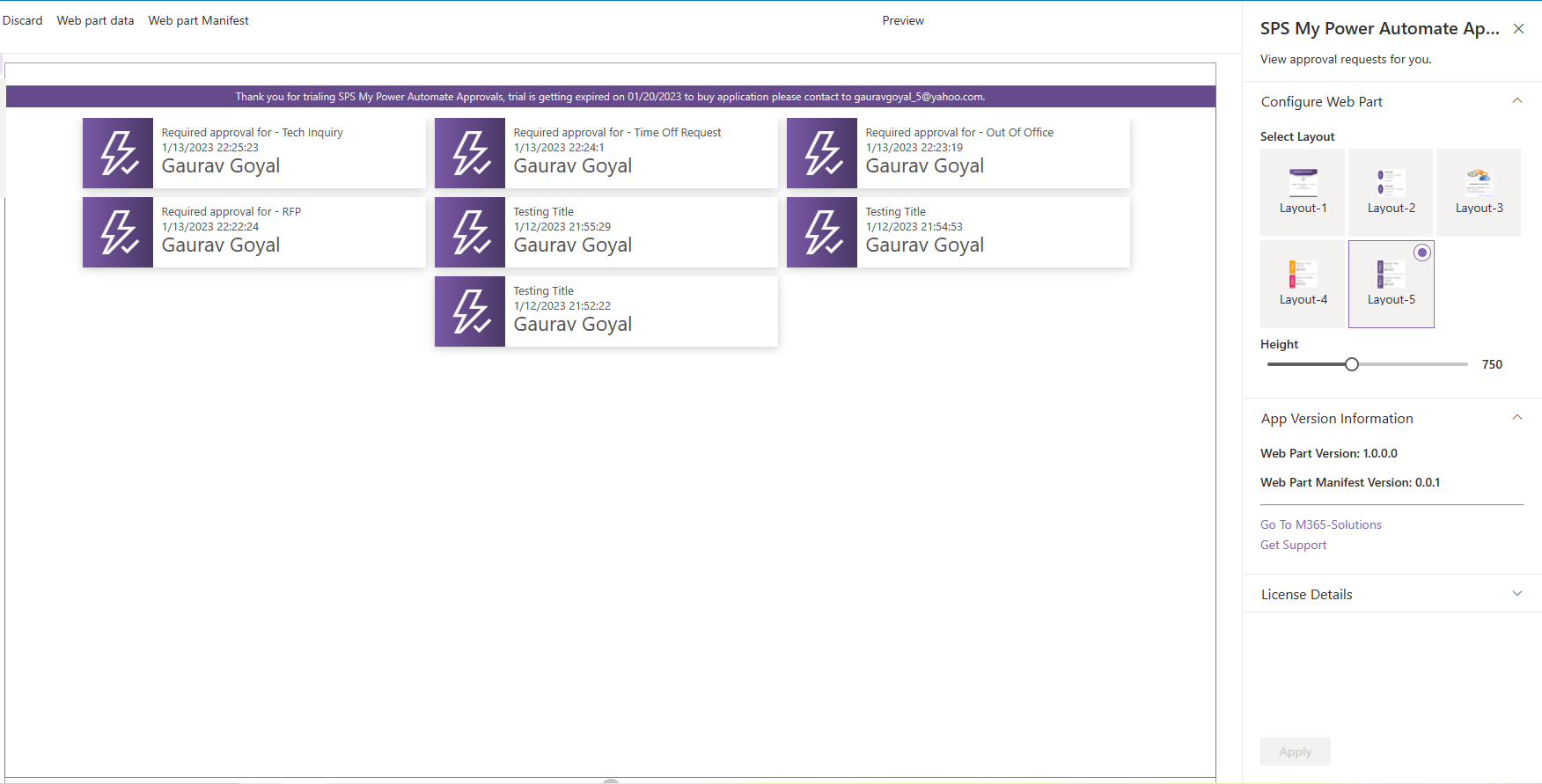Open 'Required approval for - RFP' title
Viewport: 1542px width, 784px height.
pyautogui.click(x=231, y=212)
